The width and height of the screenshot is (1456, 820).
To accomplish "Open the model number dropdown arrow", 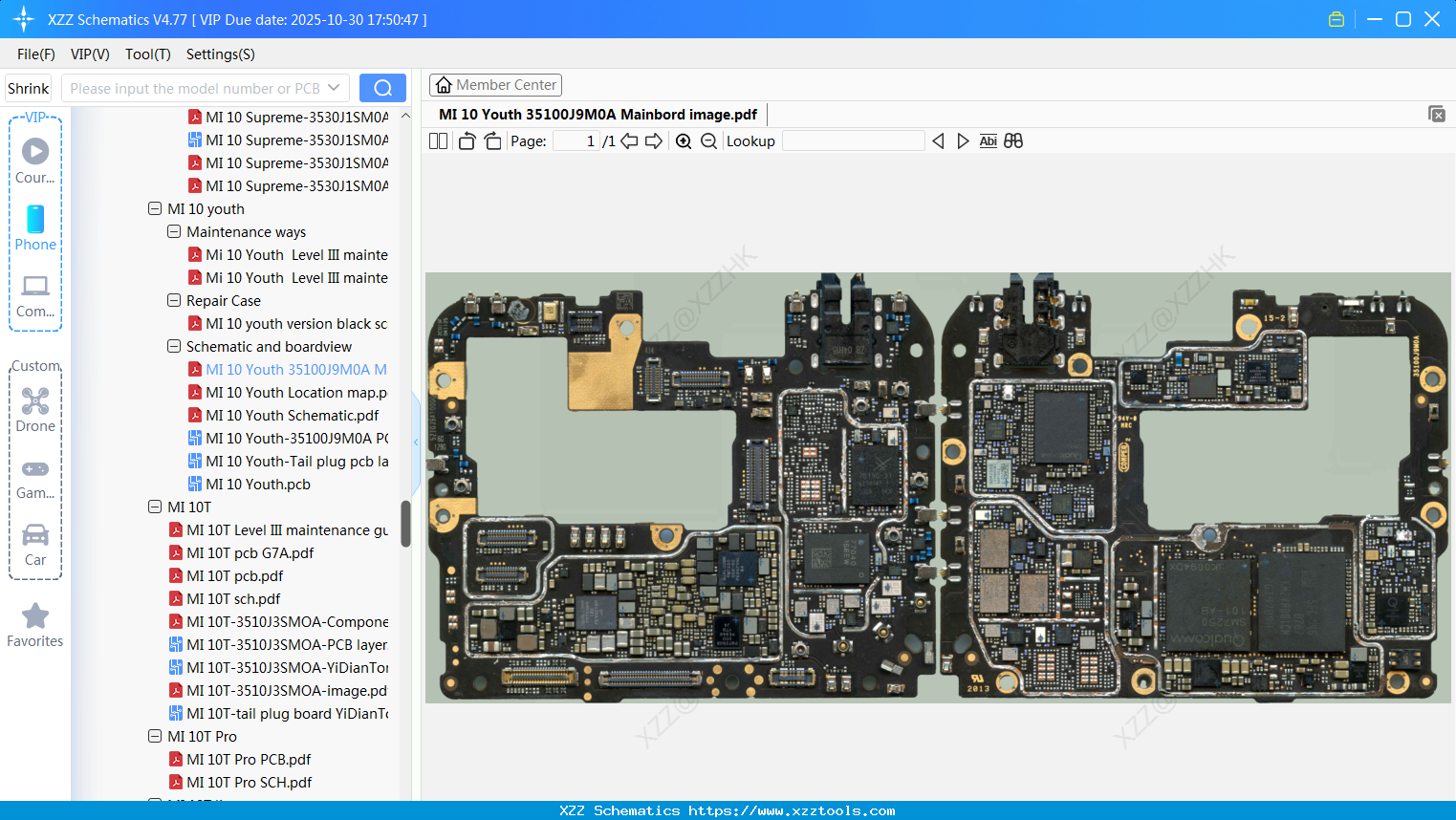I will (336, 87).
